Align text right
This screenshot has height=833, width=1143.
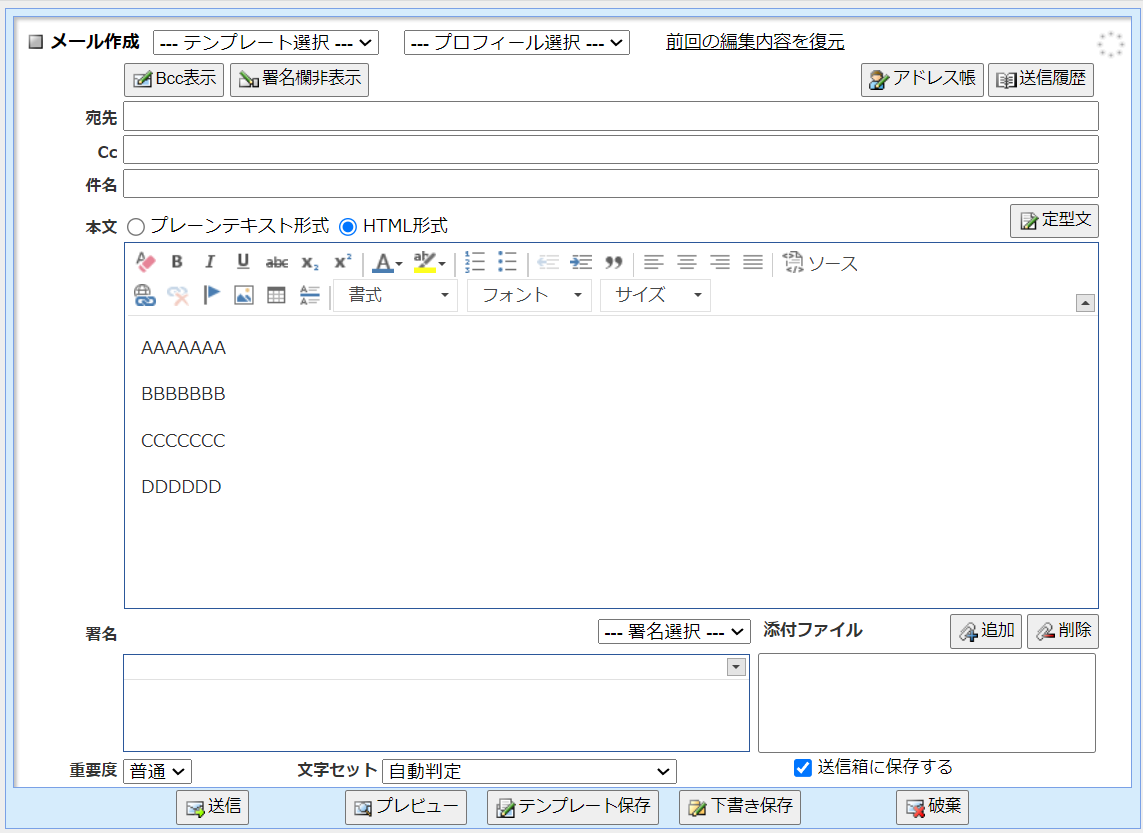point(720,262)
